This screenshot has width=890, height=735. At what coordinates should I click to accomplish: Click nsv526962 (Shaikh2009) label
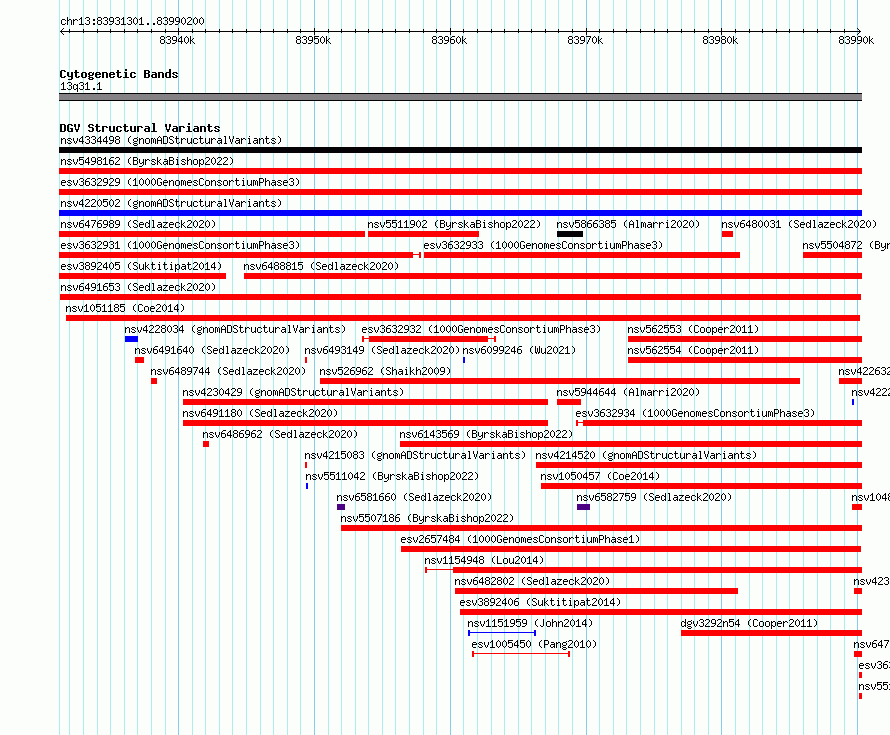click(385, 371)
